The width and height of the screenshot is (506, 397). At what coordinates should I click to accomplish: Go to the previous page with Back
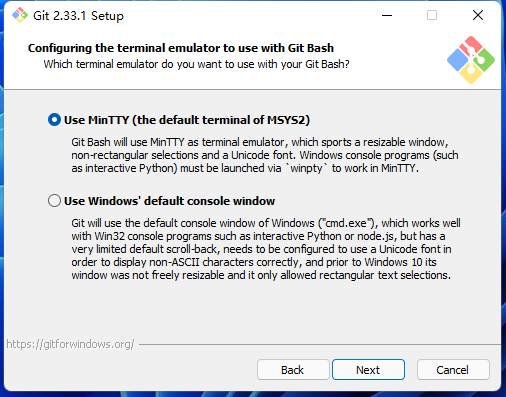click(293, 370)
